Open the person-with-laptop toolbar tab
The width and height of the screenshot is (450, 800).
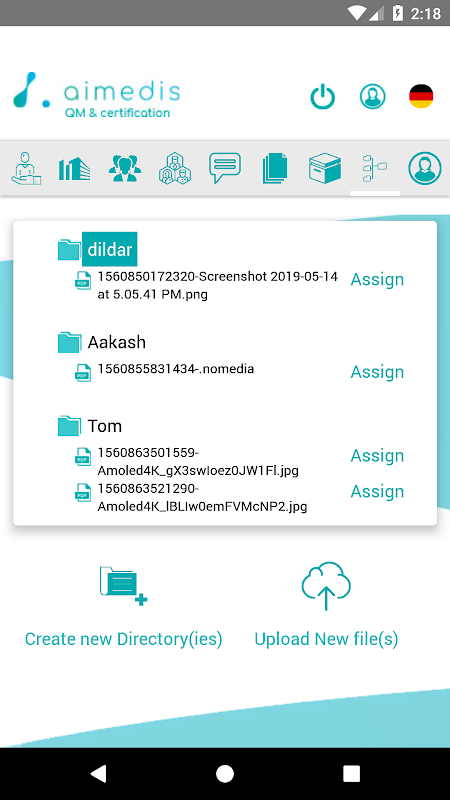pos(26,168)
